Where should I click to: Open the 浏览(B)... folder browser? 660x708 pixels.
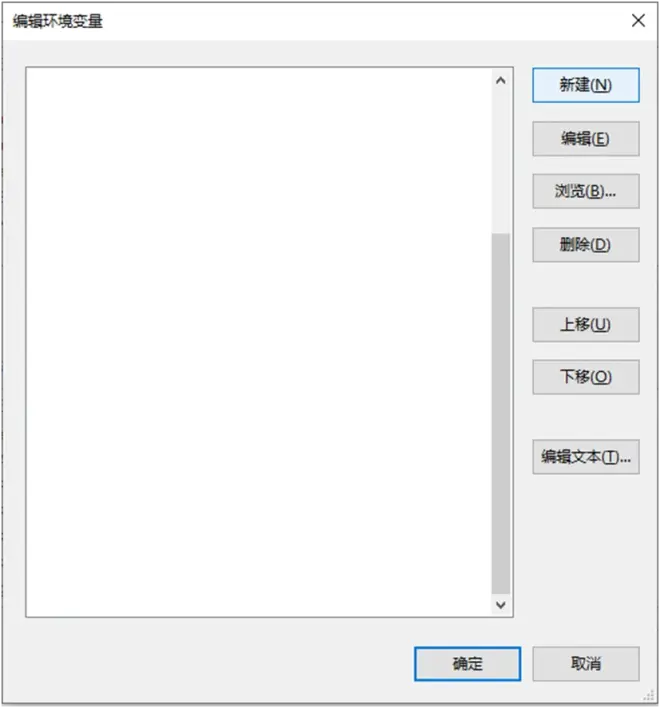(586, 191)
